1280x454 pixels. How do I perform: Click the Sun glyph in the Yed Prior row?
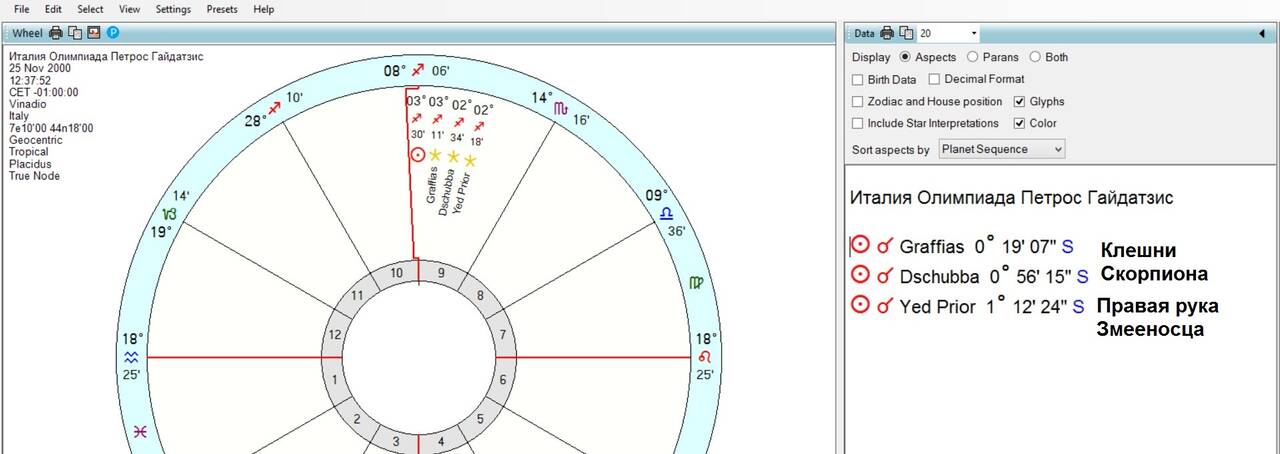(x=859, y=305)
